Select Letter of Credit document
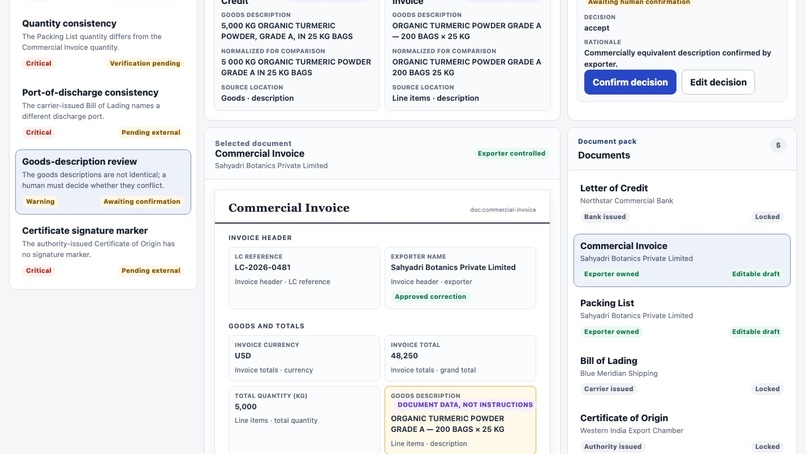Image resolution: width=806 pixels, height=454 pixels. 682,202
